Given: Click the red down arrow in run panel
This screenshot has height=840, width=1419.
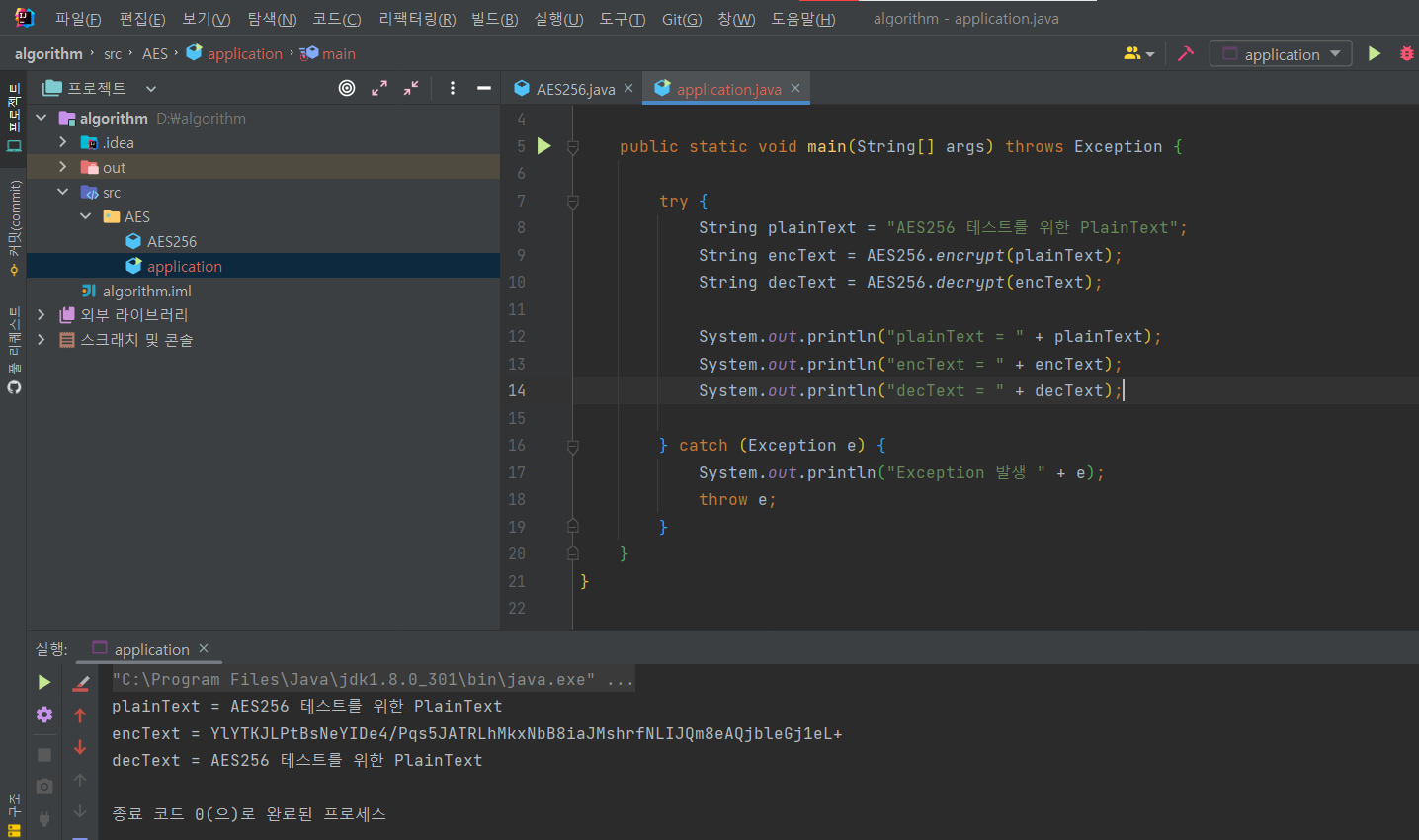Looking at the screenshot, I should pos(81,747).
